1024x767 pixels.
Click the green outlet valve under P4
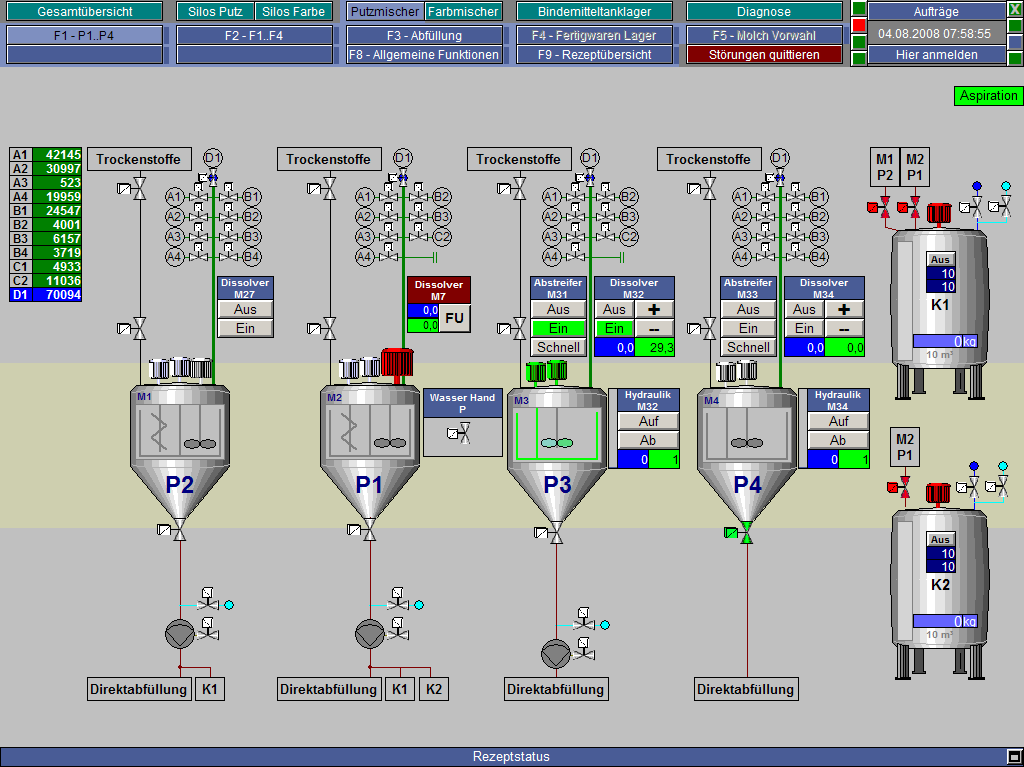coord(746,534)
